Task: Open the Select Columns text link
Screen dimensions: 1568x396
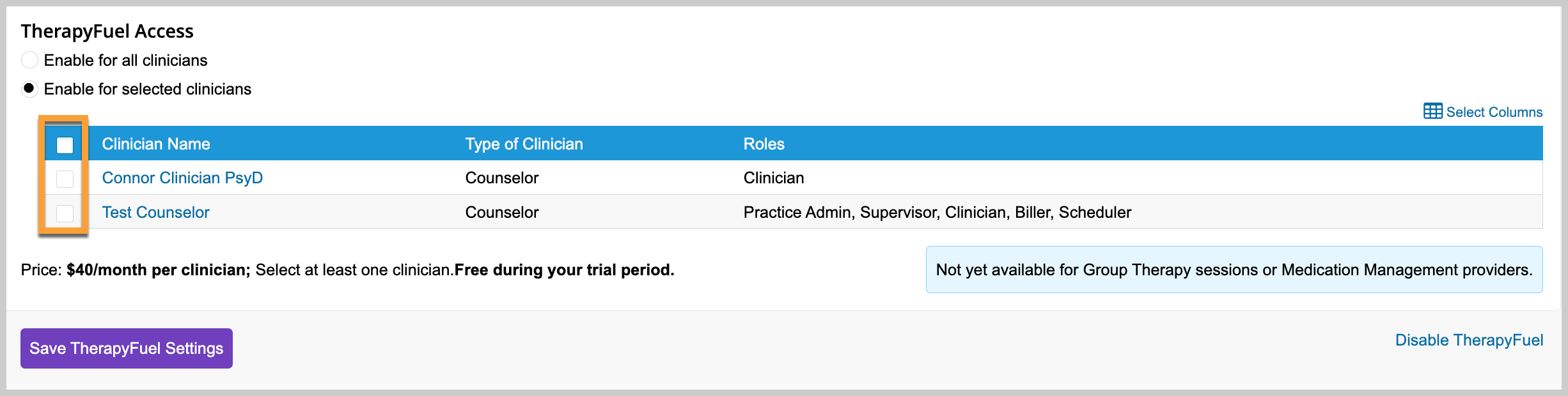Action: [1494, 112]
